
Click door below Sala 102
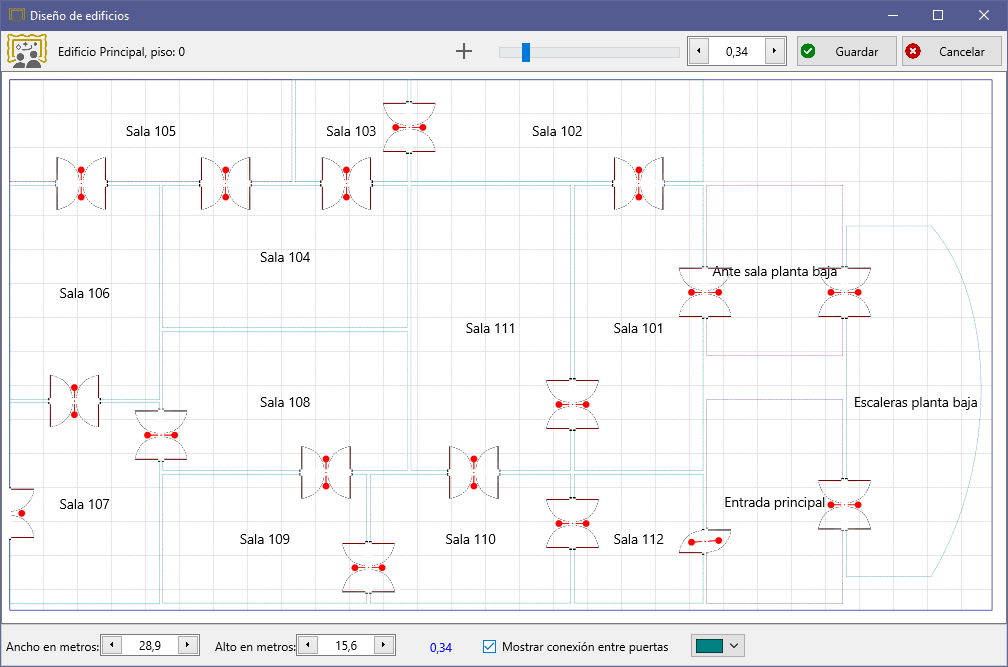[x=638, y=183]
